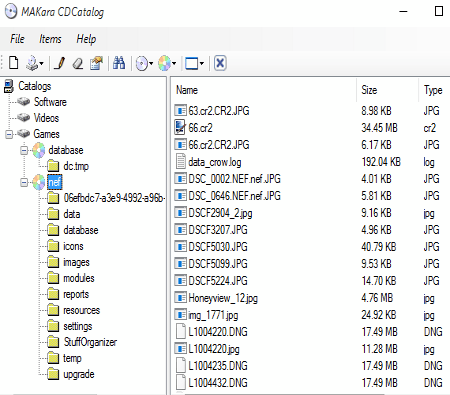The width and height of the screenshot is (450, 395).
Task: Select the database disc in tree
Action: point(66,150)
